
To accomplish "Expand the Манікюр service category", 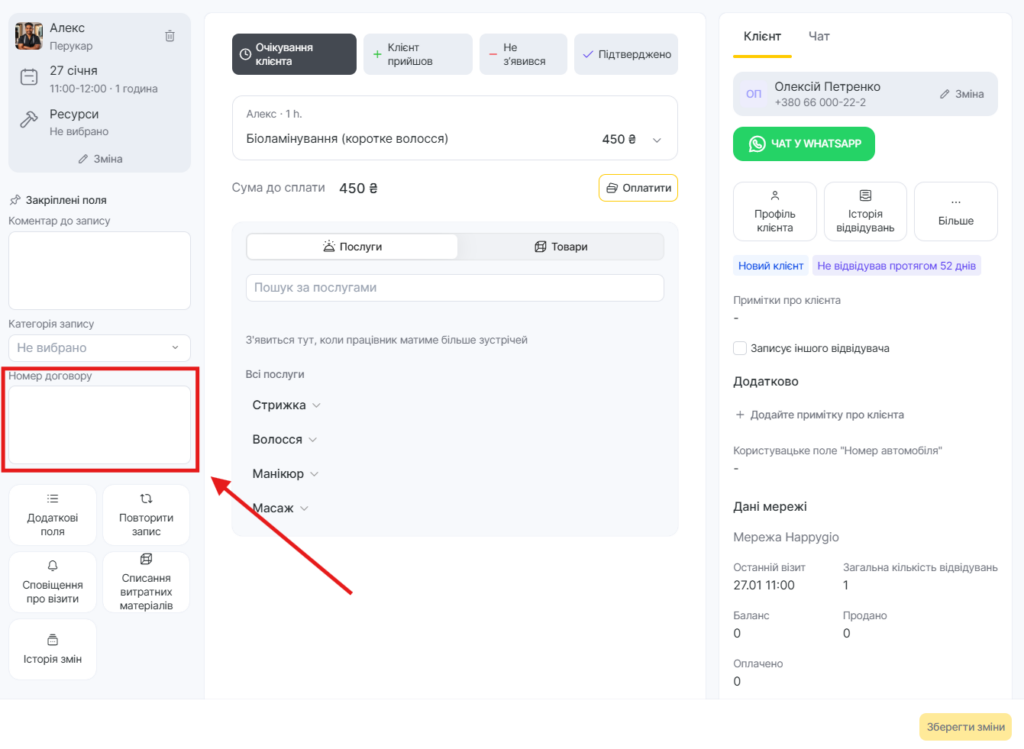I will (x=286, y=474).
